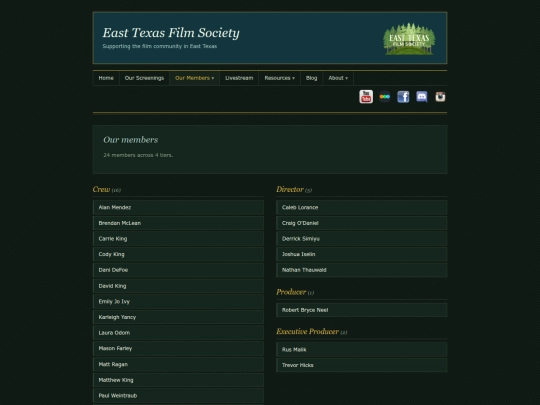Select director Joshua Iselin

(x=362, y=254)
